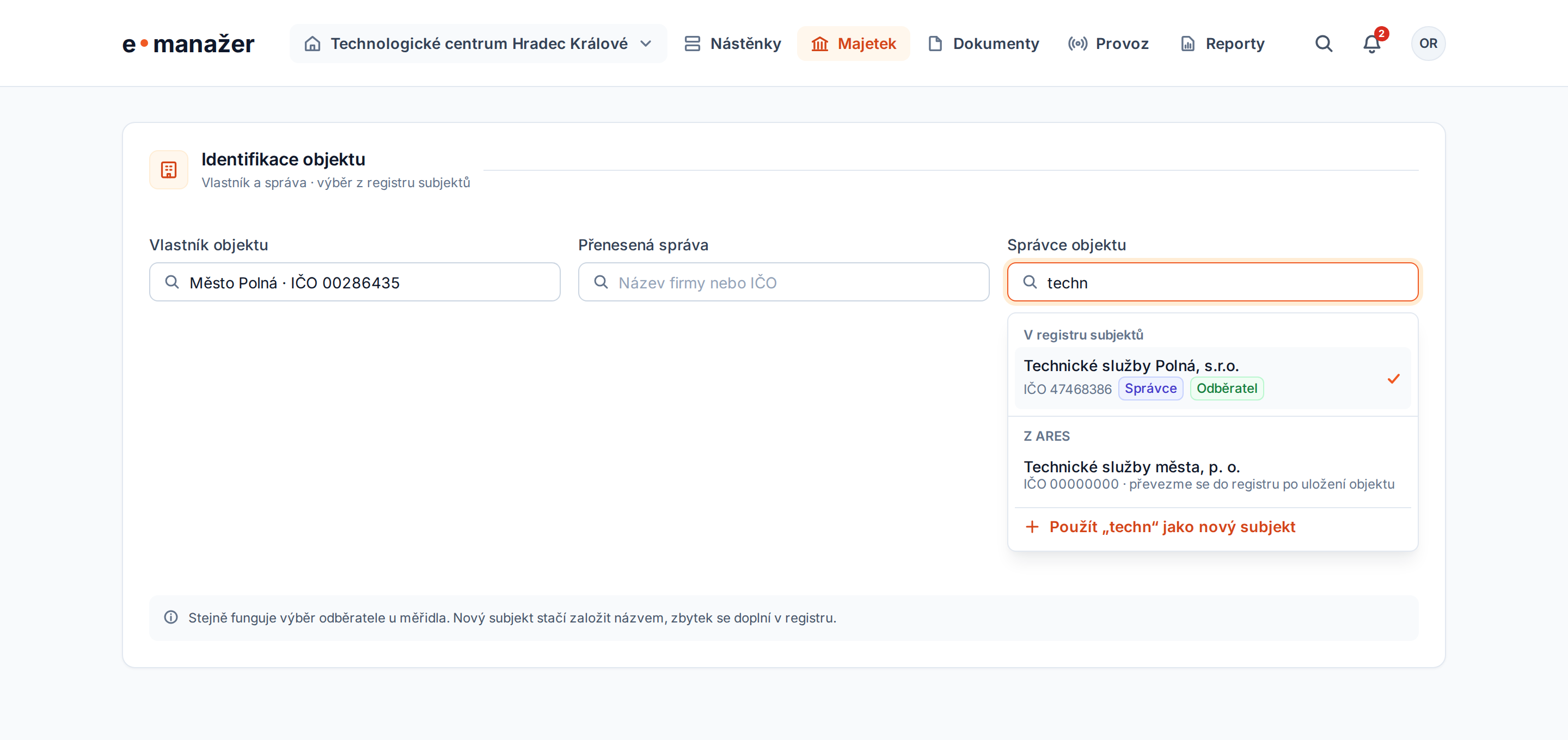Open the Provoz section

pyautogui.click(x=1108, y=44)
